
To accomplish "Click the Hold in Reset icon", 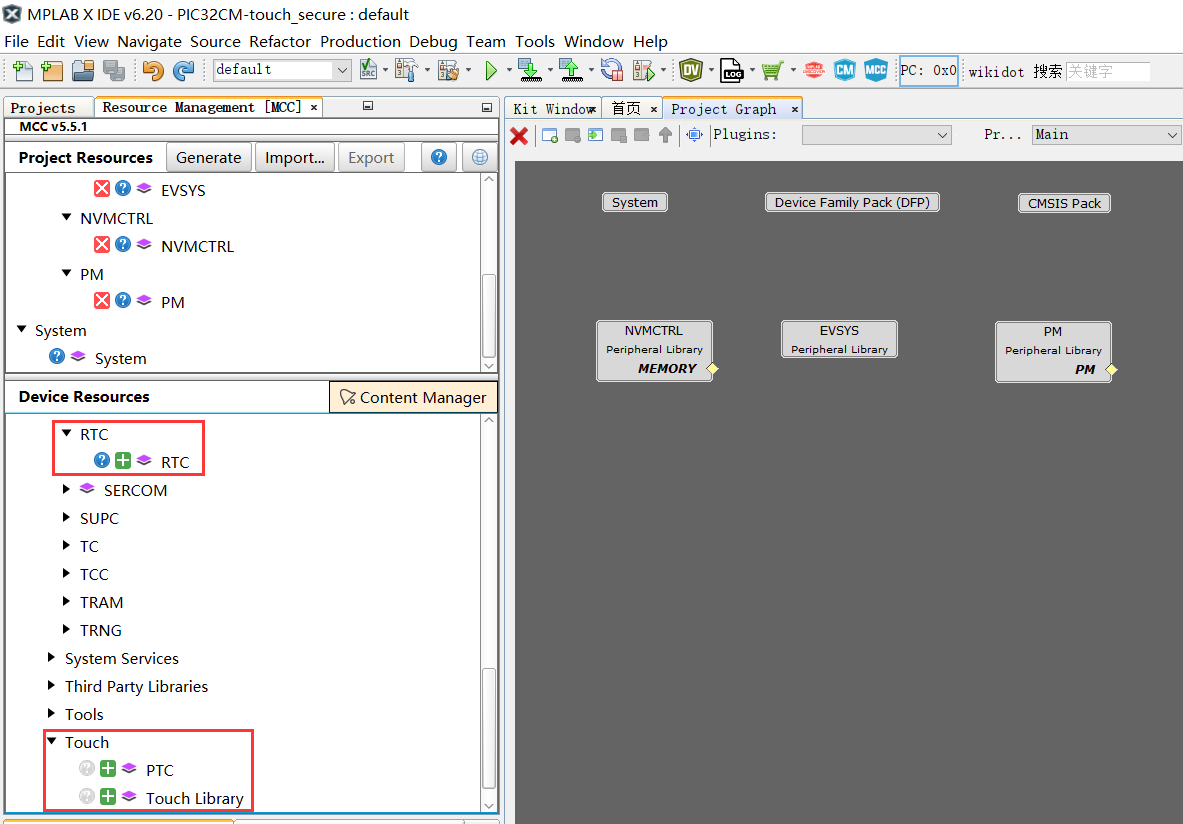I will (x=612, y=70).
